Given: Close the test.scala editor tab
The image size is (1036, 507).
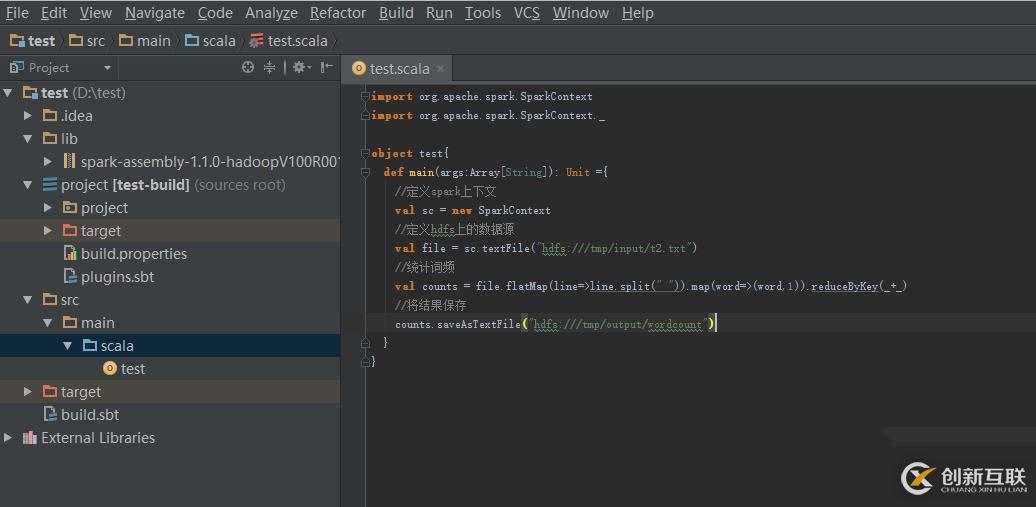Looking at the screenshot, I should tap(441, 69).
